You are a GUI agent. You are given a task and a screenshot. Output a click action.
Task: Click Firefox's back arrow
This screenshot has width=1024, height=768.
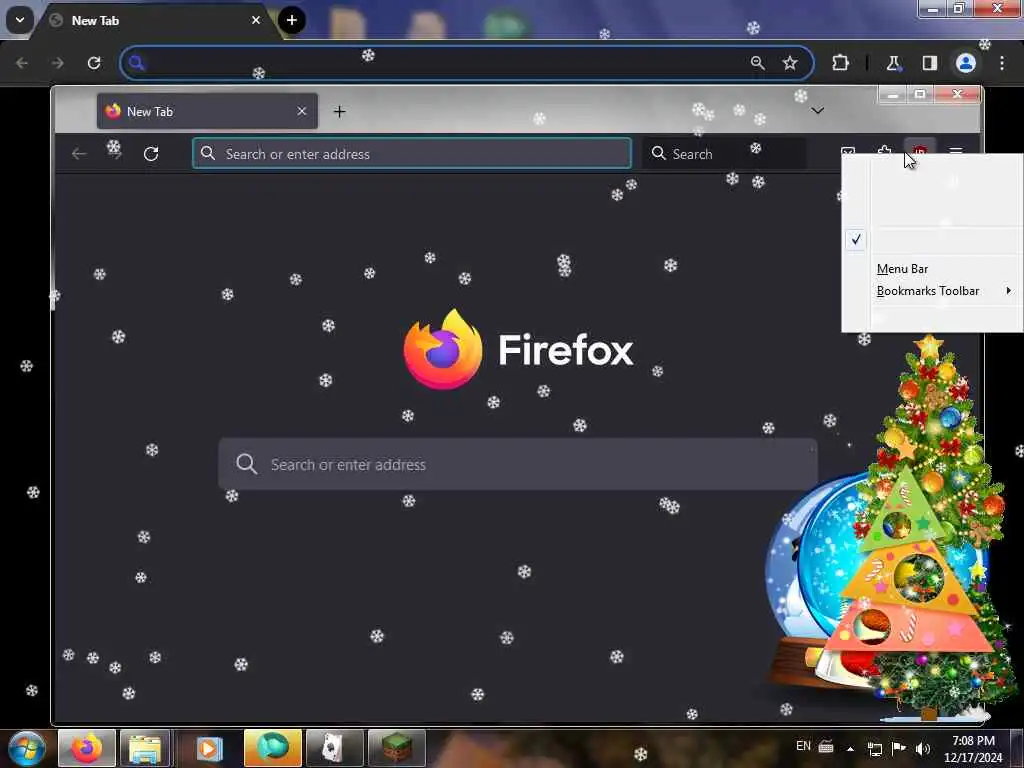(x=79, y=154)
